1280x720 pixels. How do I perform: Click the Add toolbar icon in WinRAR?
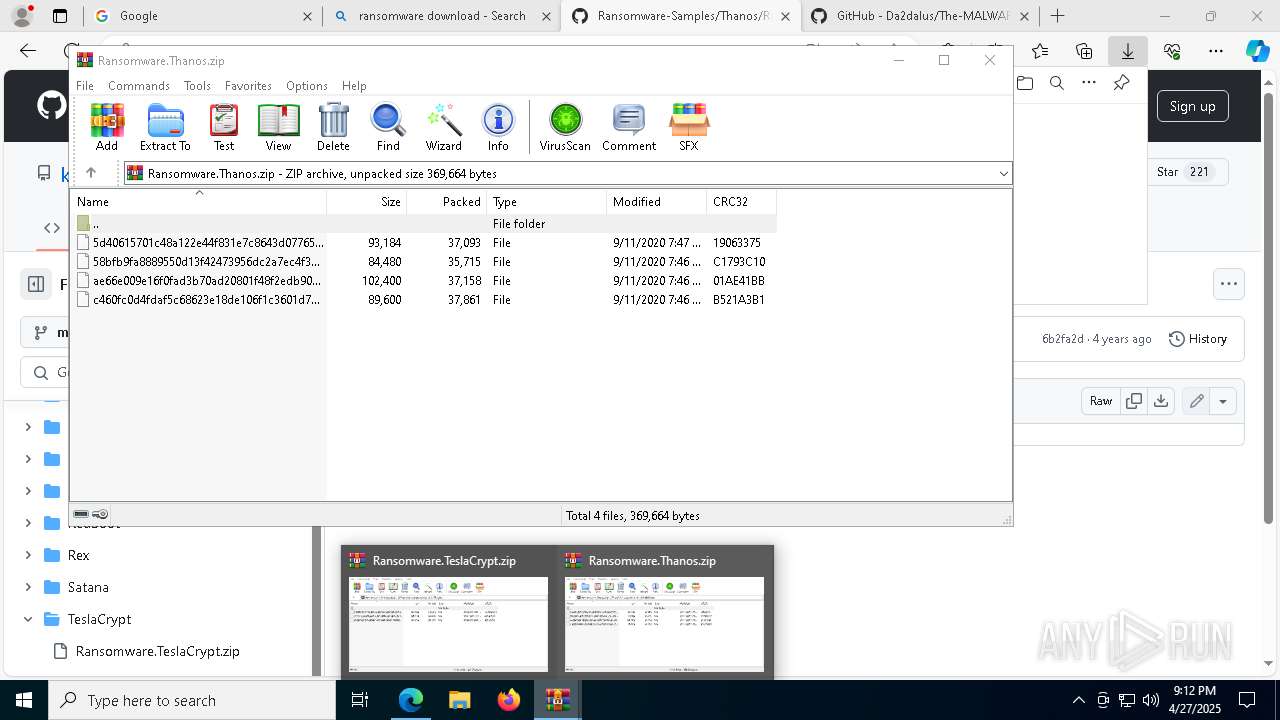[107, 127]
